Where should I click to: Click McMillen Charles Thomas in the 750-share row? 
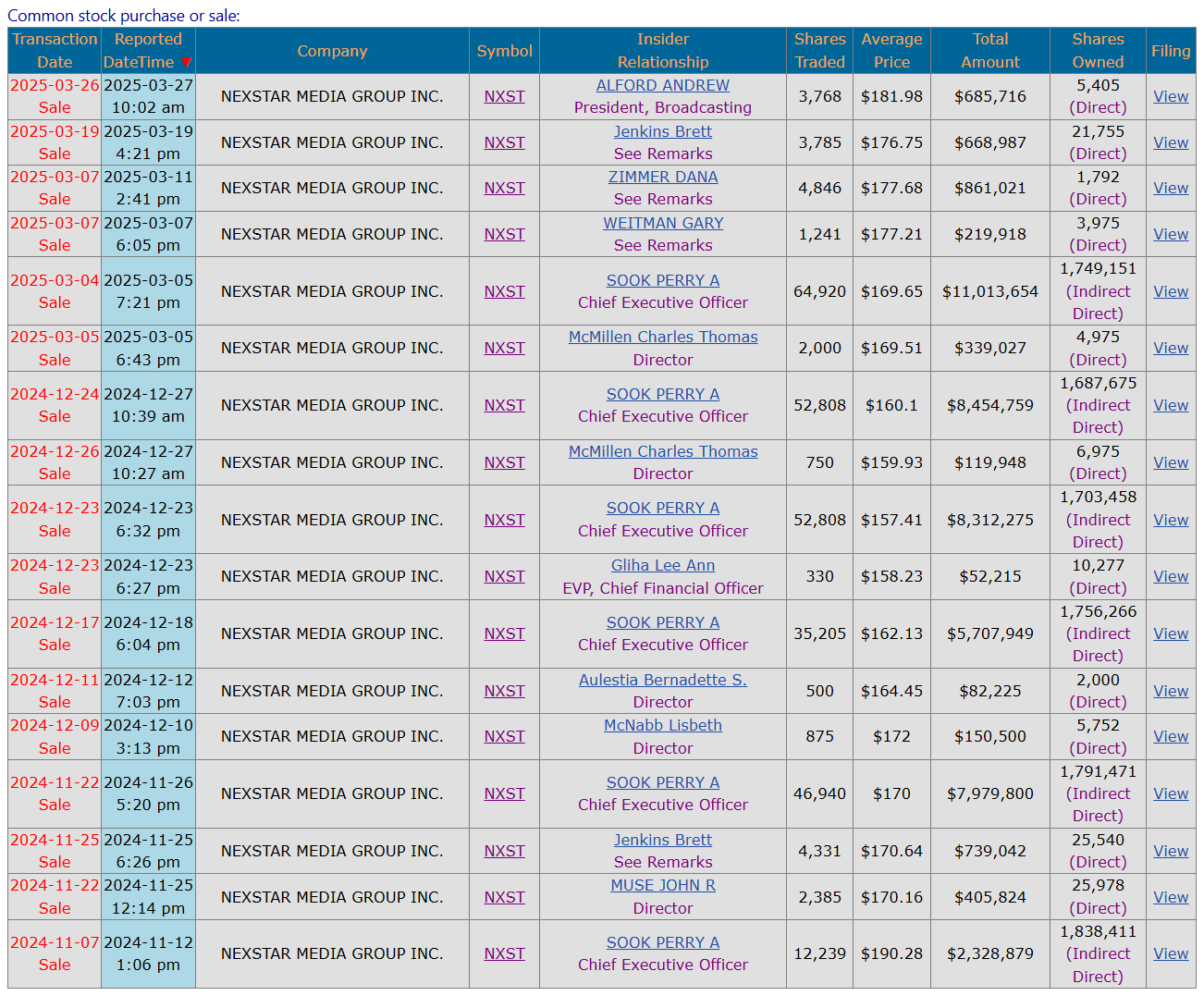tap(662, 451)
